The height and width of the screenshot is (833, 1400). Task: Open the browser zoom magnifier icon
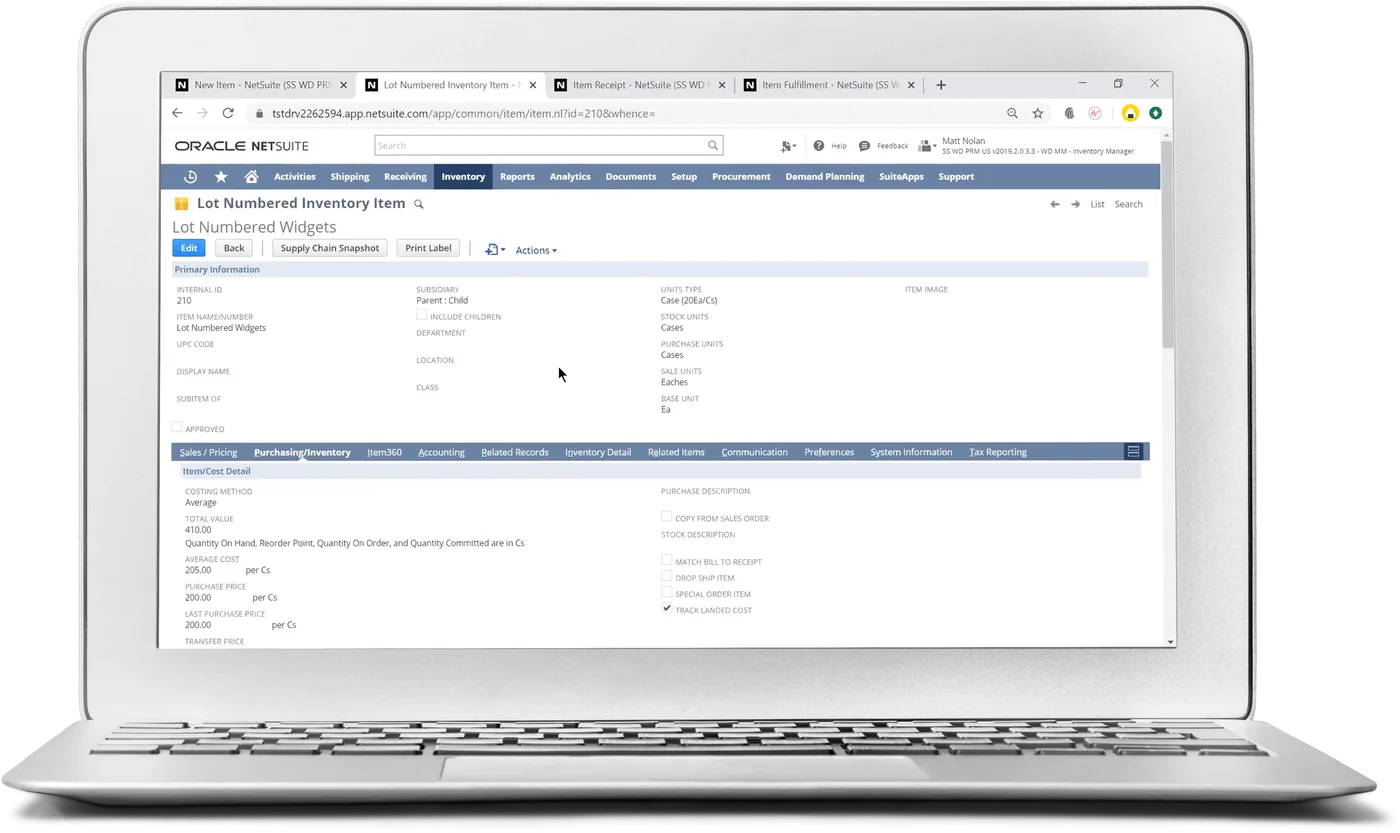click(x=1012, y=114)
